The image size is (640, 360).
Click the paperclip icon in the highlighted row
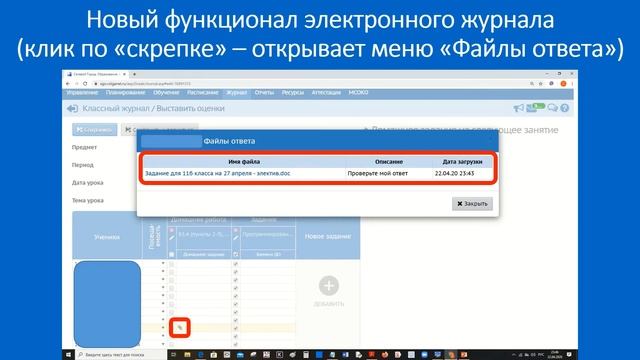[180, 328]
